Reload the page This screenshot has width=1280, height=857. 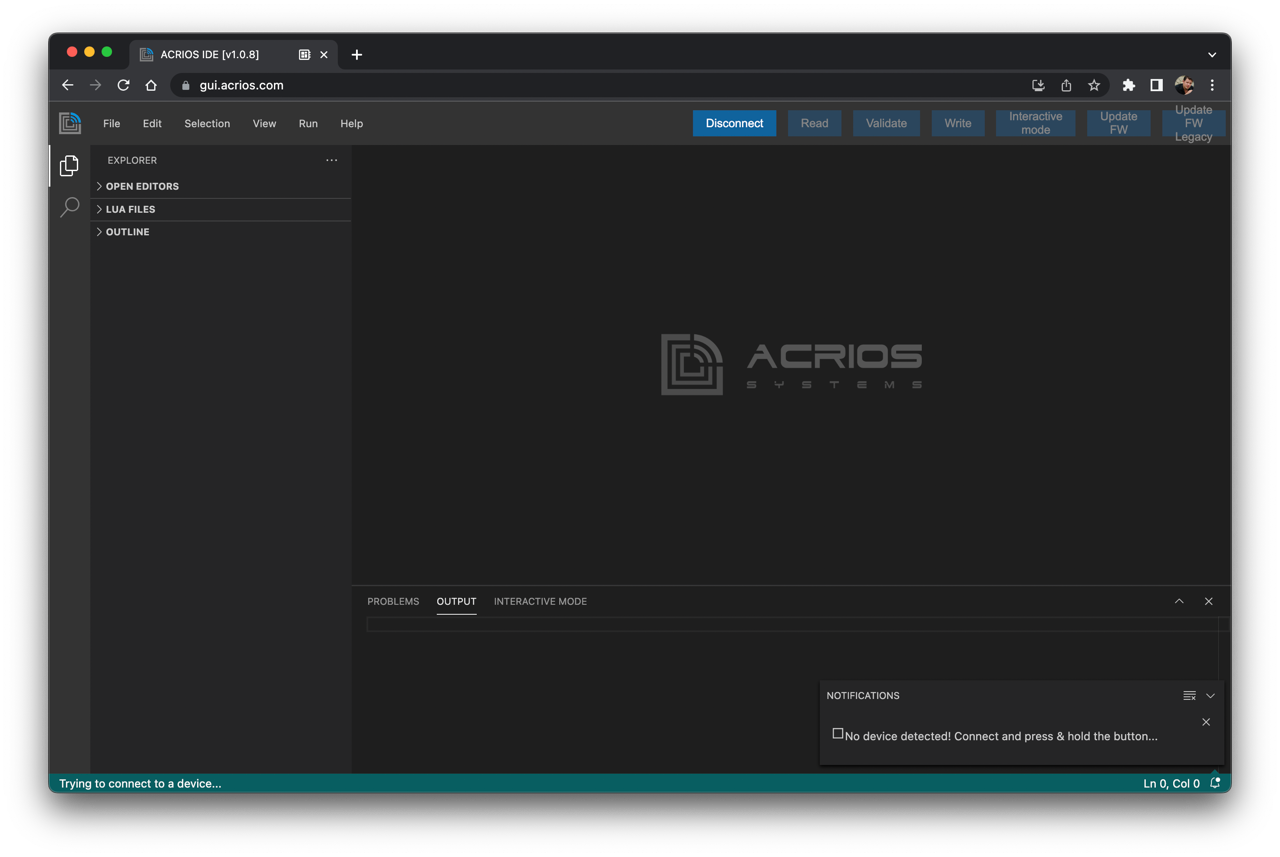(x=123, y=85)
